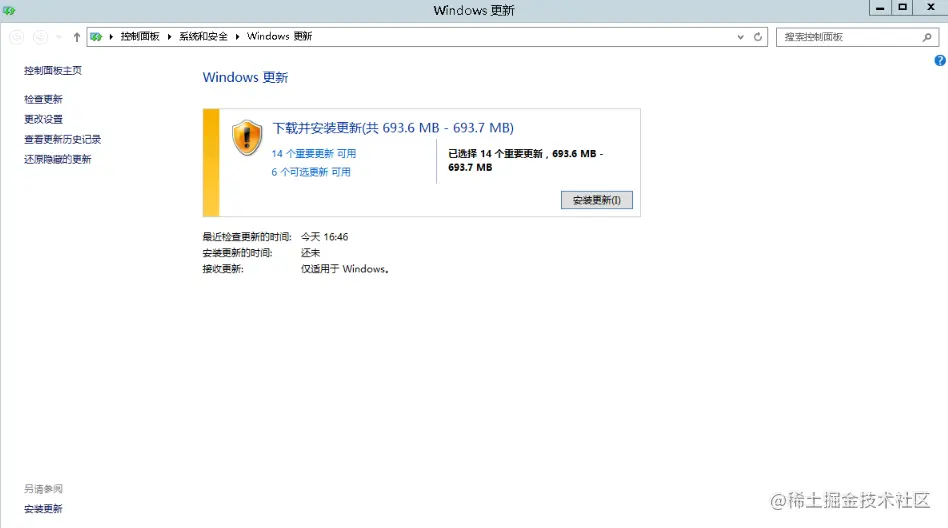
Task: Click 检查更新 in the sidebar
Action: (x=43, y=99)
